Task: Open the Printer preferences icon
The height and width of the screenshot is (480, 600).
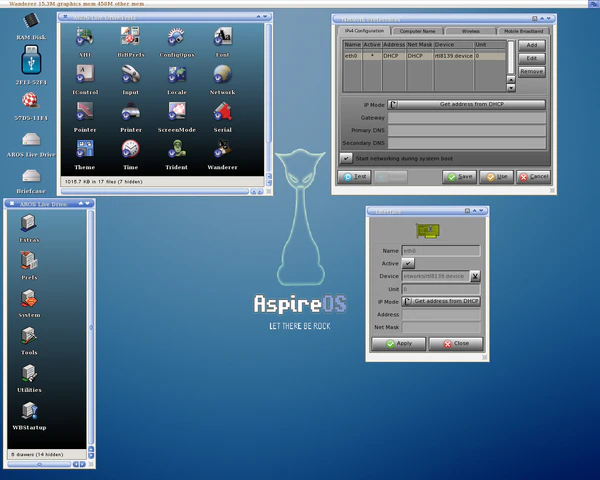Action: click(x=130, y=111)
